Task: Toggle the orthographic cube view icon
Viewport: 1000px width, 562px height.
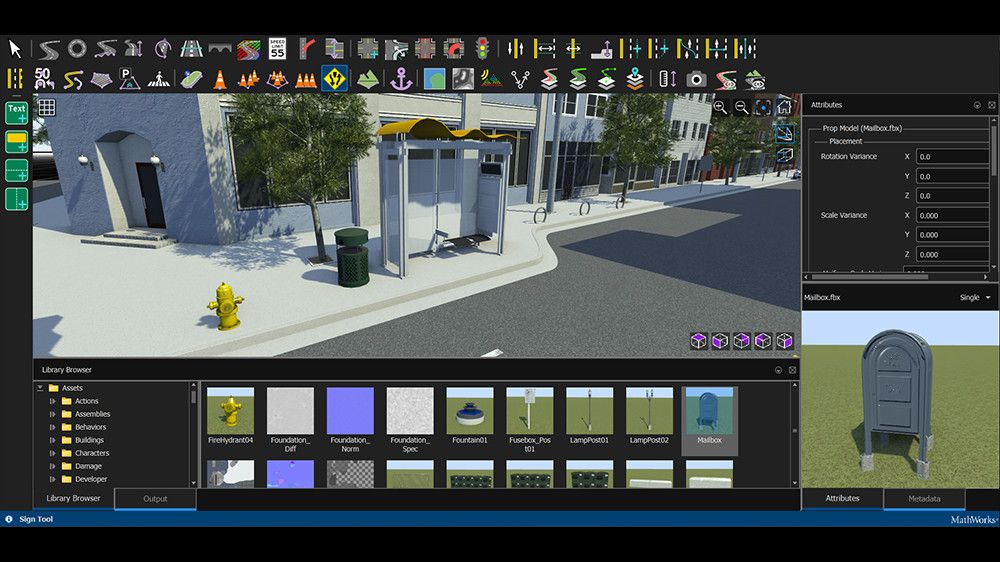Action: tap(784, 155)
